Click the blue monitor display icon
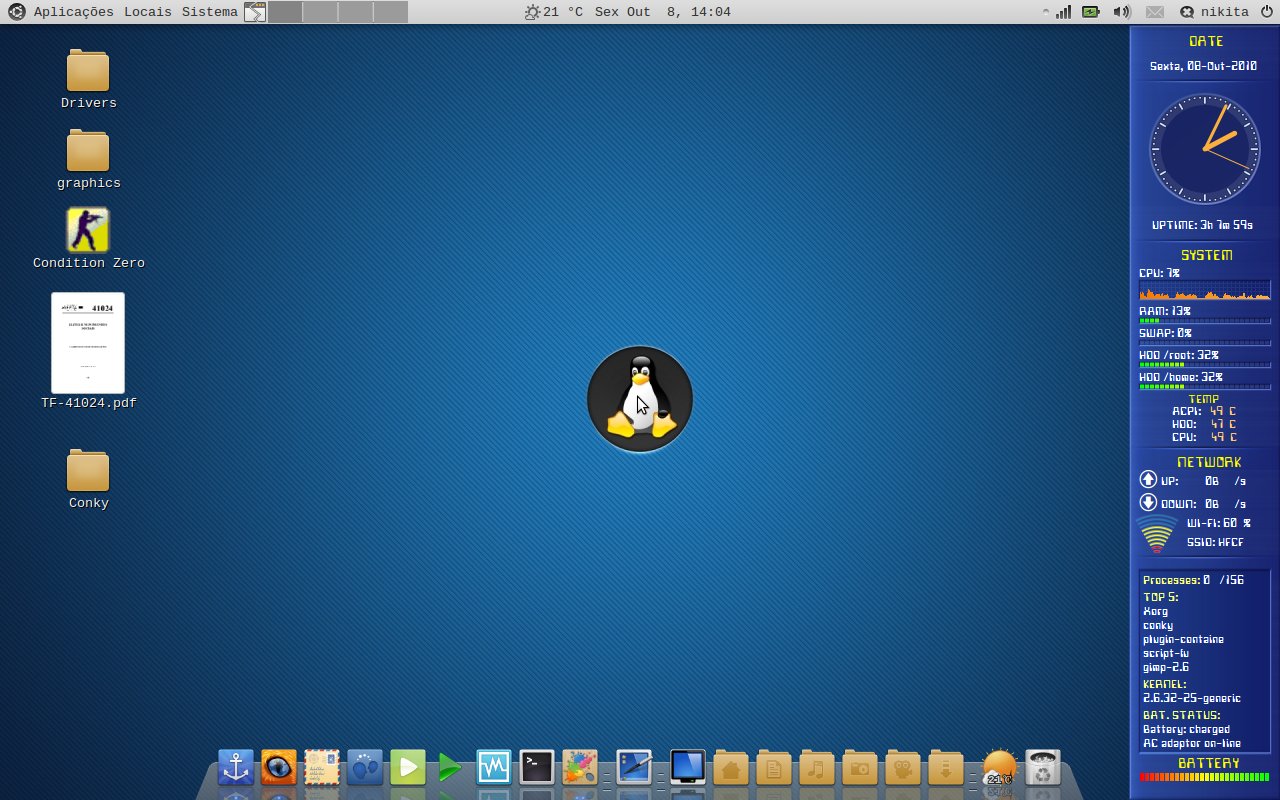The image size is (1280, 800). (688, 768)
